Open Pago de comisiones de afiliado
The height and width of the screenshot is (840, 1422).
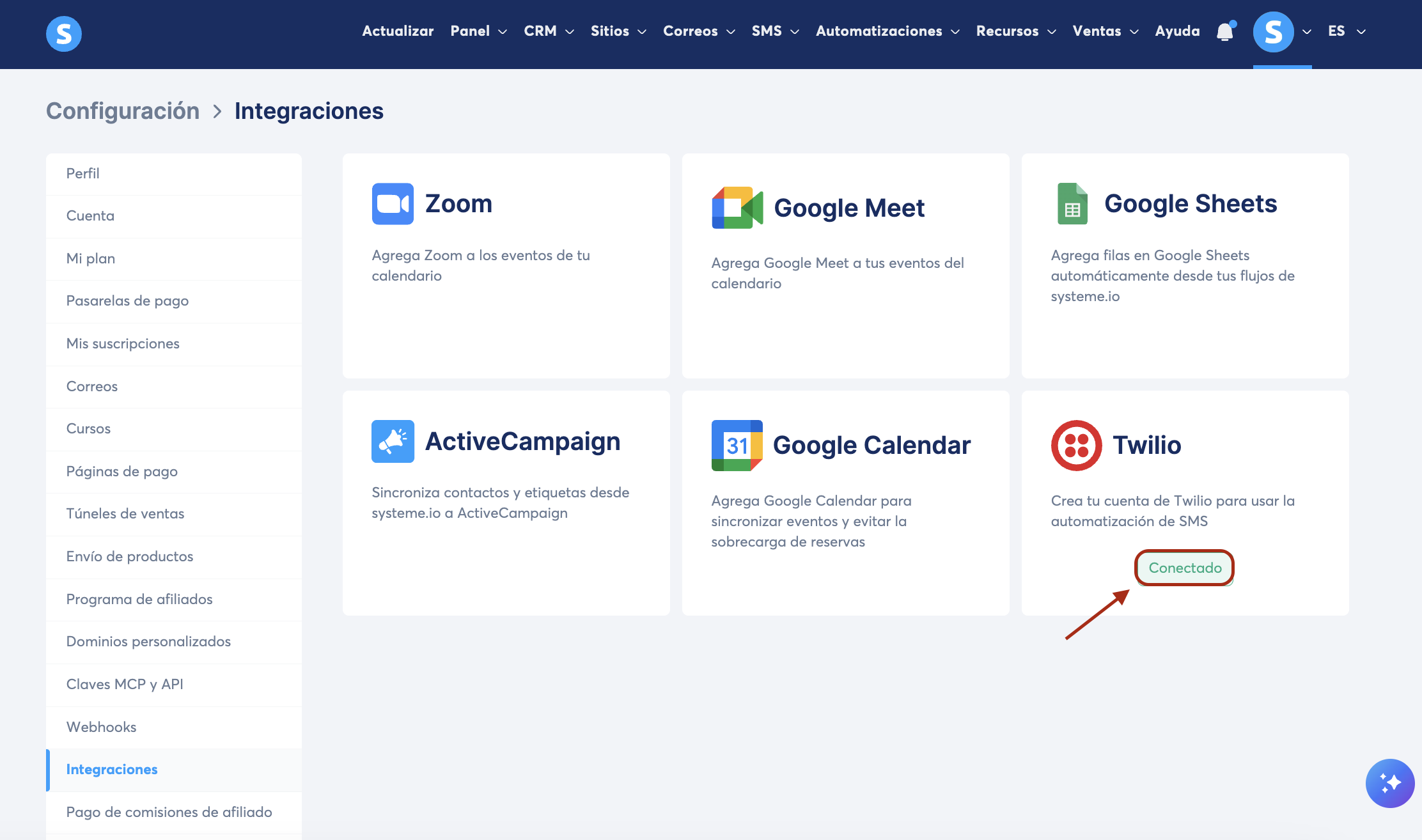pyautogui.click(x=174, y=813)
